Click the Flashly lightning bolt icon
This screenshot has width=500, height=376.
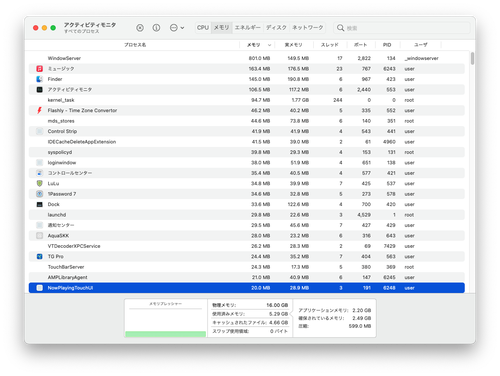tap(40, 110)
